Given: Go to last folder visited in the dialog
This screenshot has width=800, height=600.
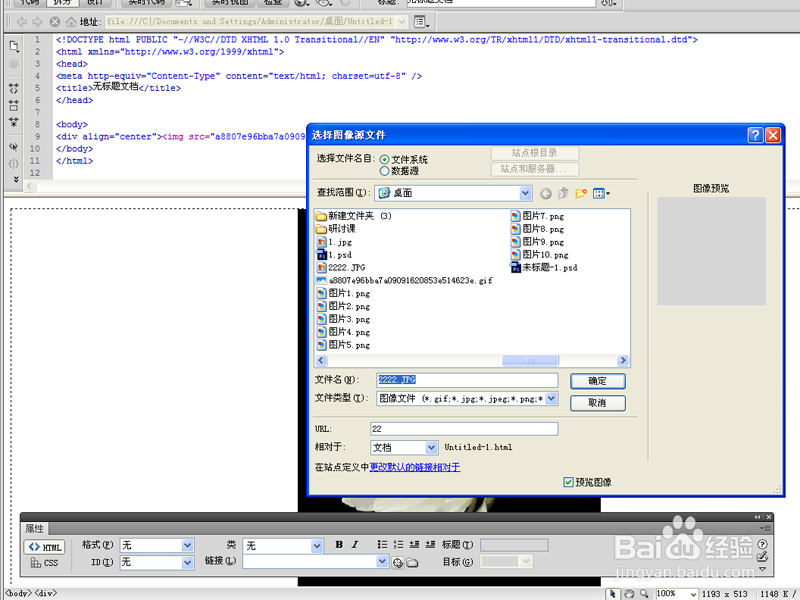Looking at the screenshot, I should click(545, 193).
